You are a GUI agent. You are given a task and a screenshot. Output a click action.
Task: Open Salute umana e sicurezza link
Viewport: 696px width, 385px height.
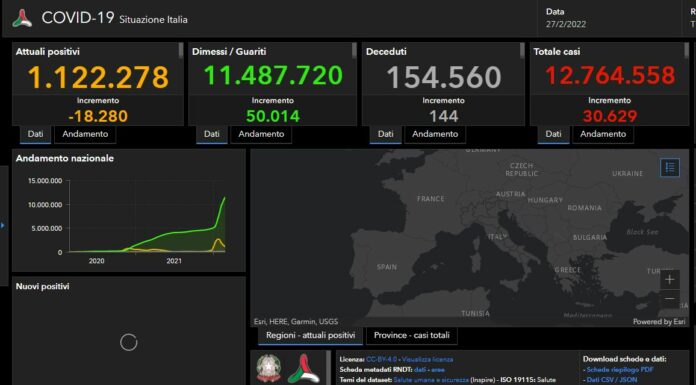[x=431, y=380]
